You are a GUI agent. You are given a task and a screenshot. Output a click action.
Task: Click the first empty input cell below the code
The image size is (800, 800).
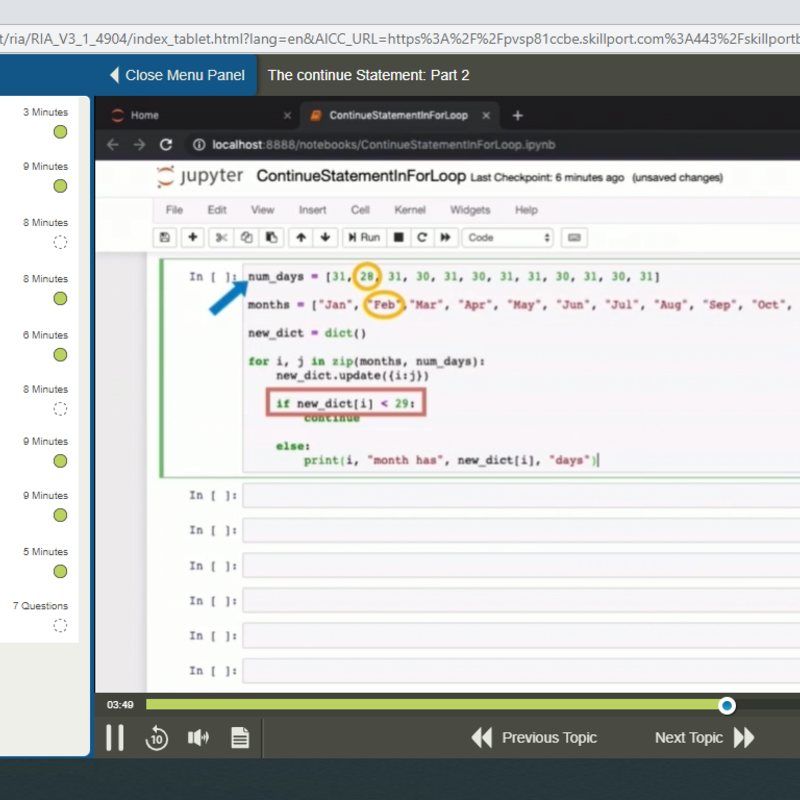point(521,496)
